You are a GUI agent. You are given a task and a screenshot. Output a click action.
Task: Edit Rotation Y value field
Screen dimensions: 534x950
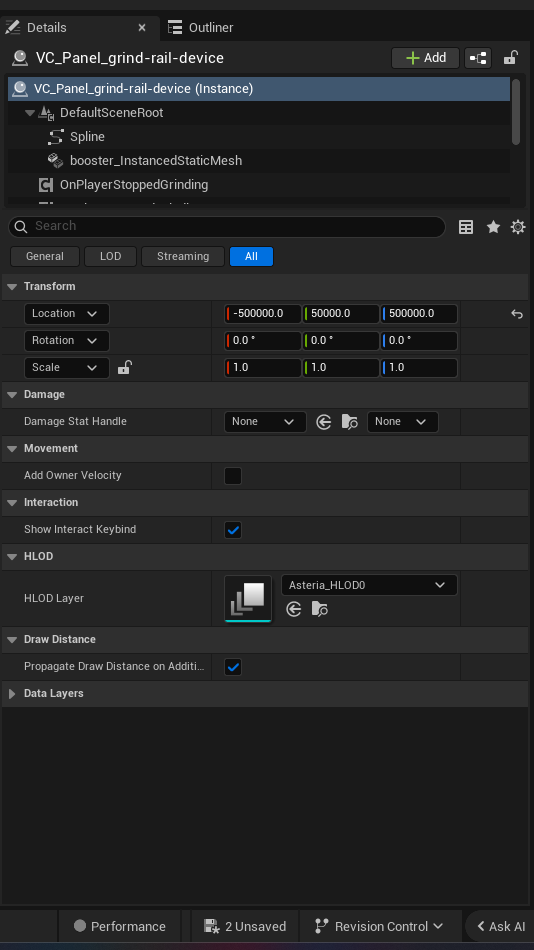[x=341, y=340]
